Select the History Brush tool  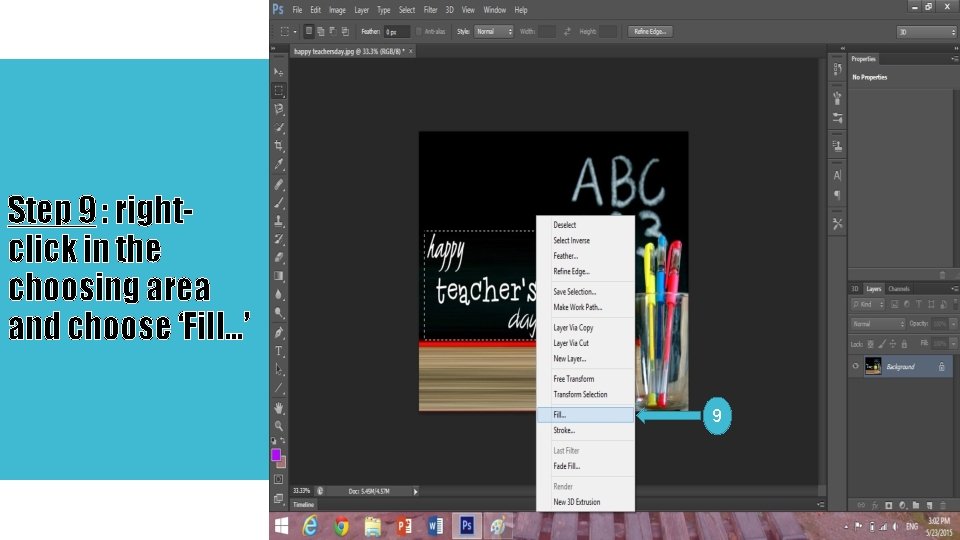point(279,239)
